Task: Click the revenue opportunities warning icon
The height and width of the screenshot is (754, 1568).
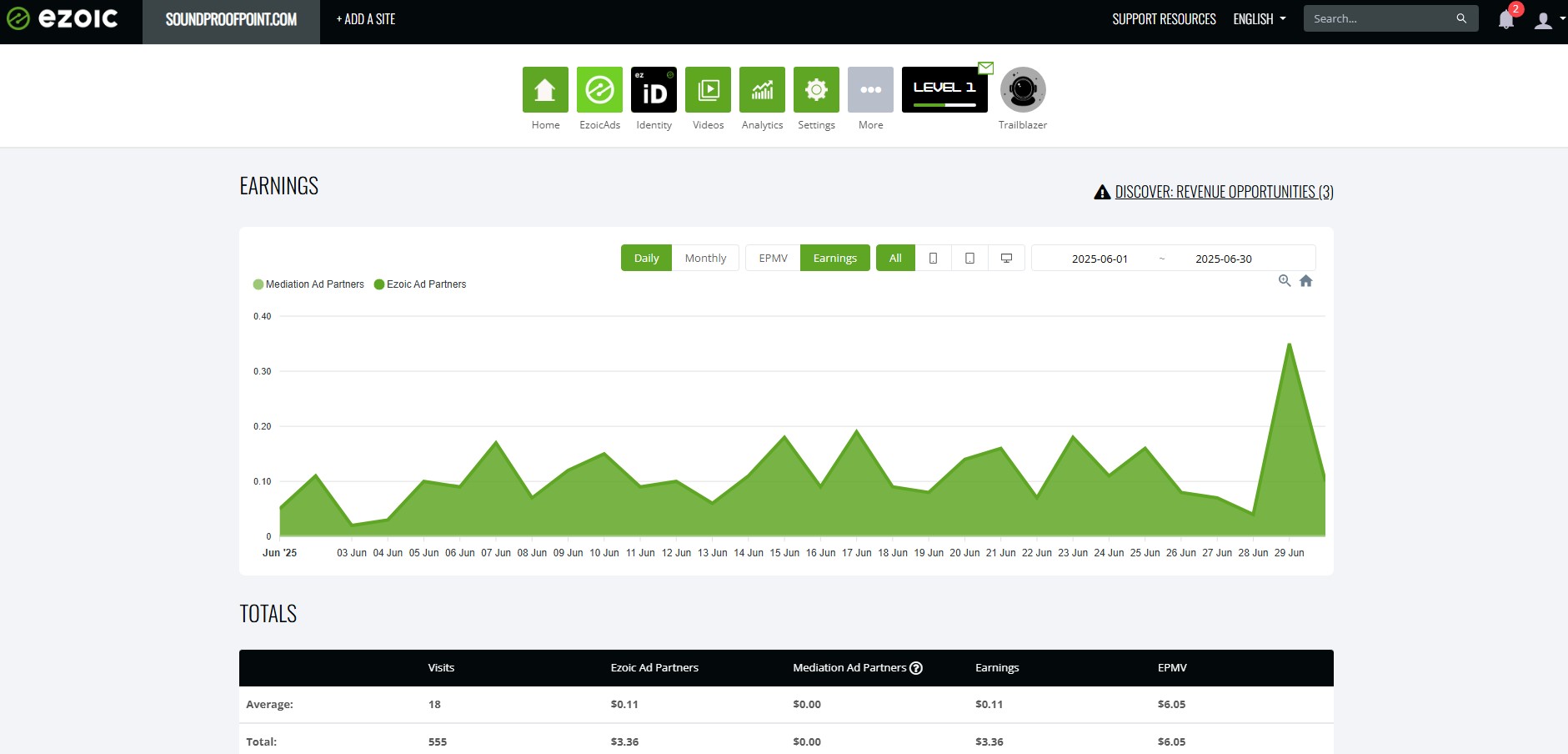Action: 1102,192
